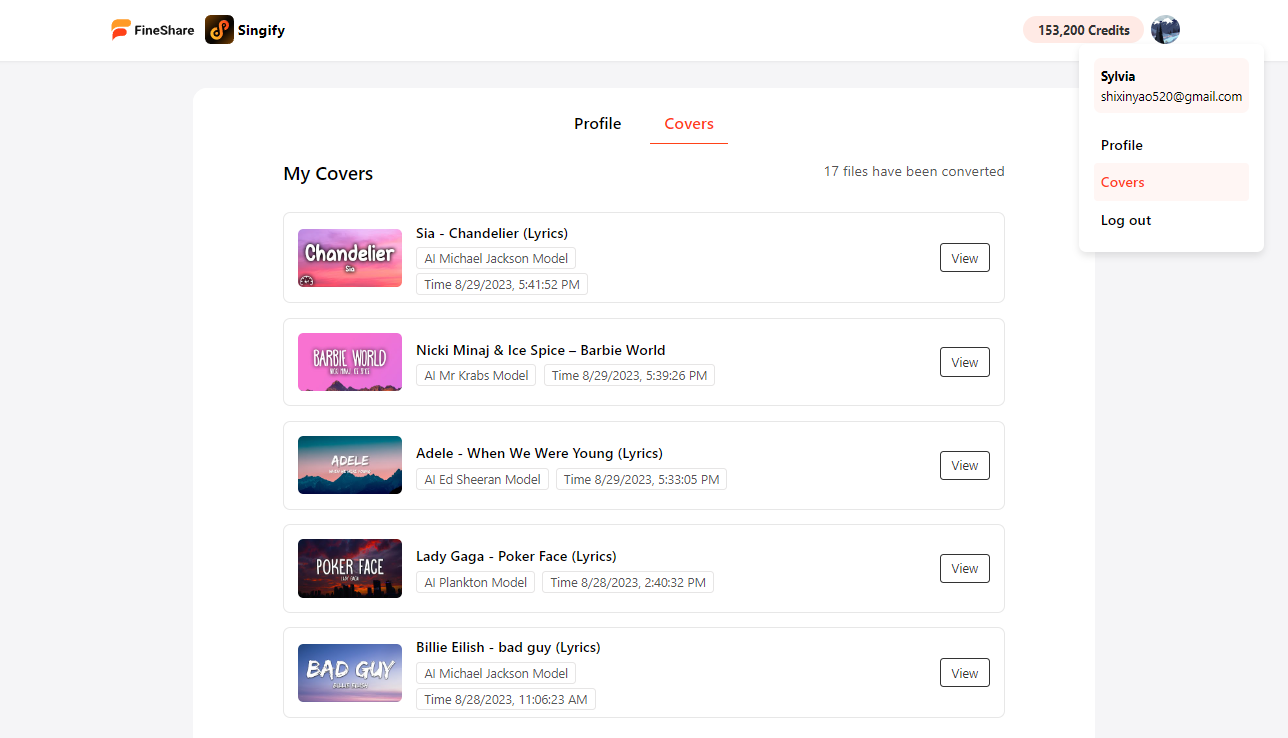View the Lady Gaga Poker Face cover
Image resolution: width=1288 pixels, height=738 pixels.
coord(965,568)
